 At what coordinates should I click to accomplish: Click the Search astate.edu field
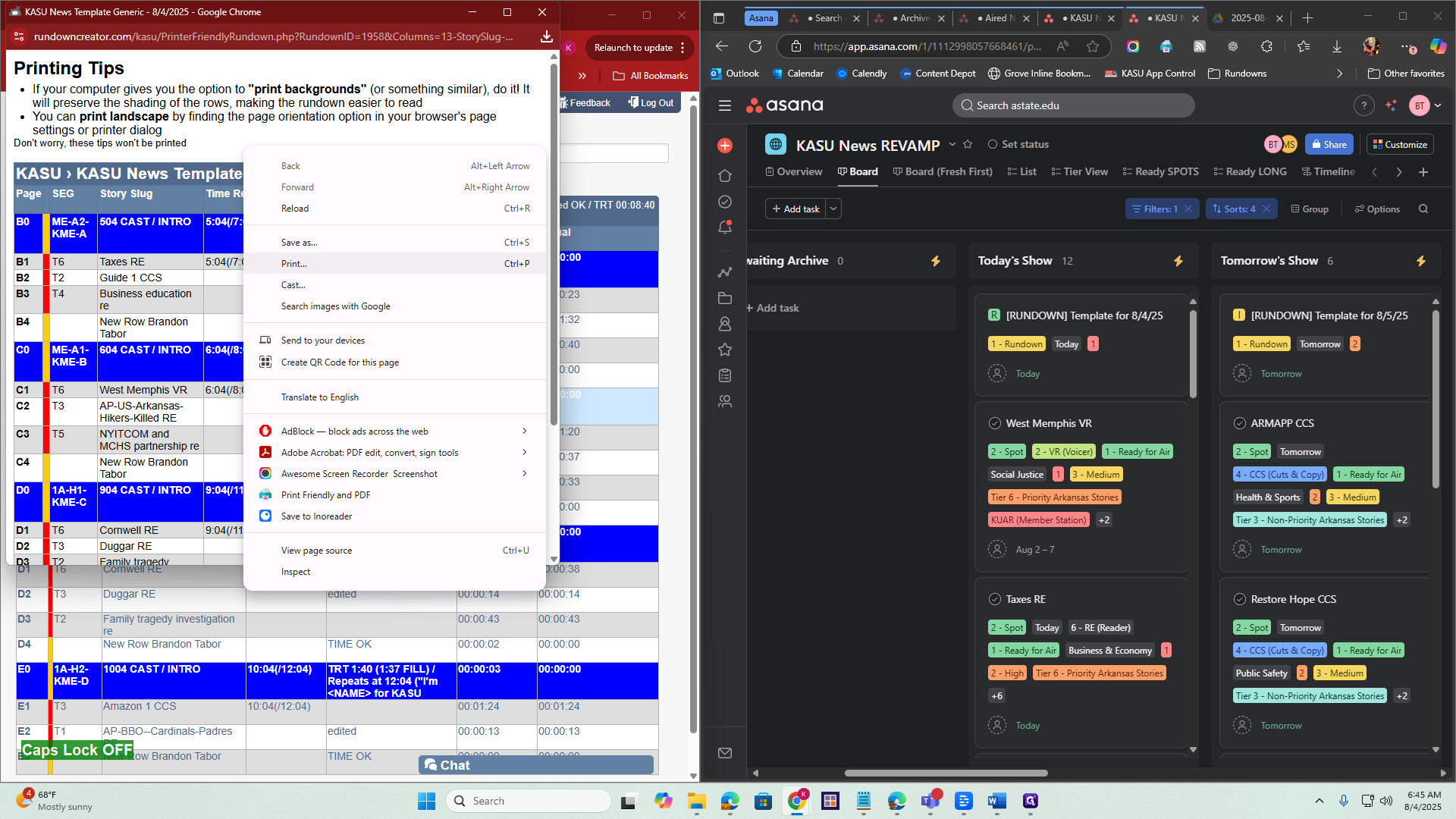click(1073, 105)
